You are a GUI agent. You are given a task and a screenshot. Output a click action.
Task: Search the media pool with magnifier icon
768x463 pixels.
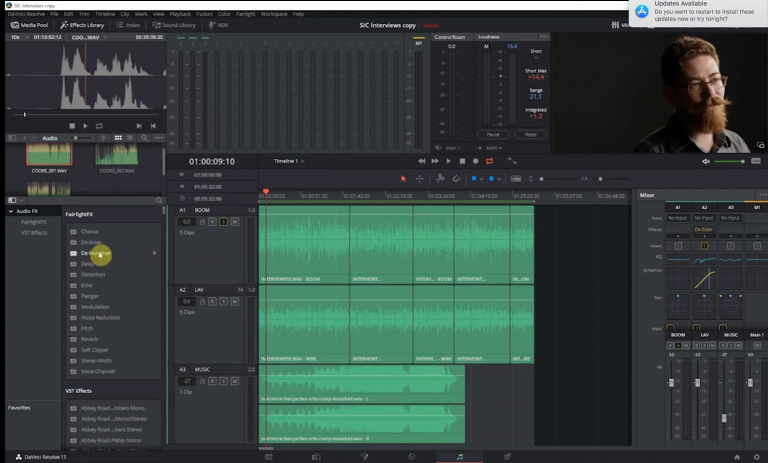[x=144, y=138]
